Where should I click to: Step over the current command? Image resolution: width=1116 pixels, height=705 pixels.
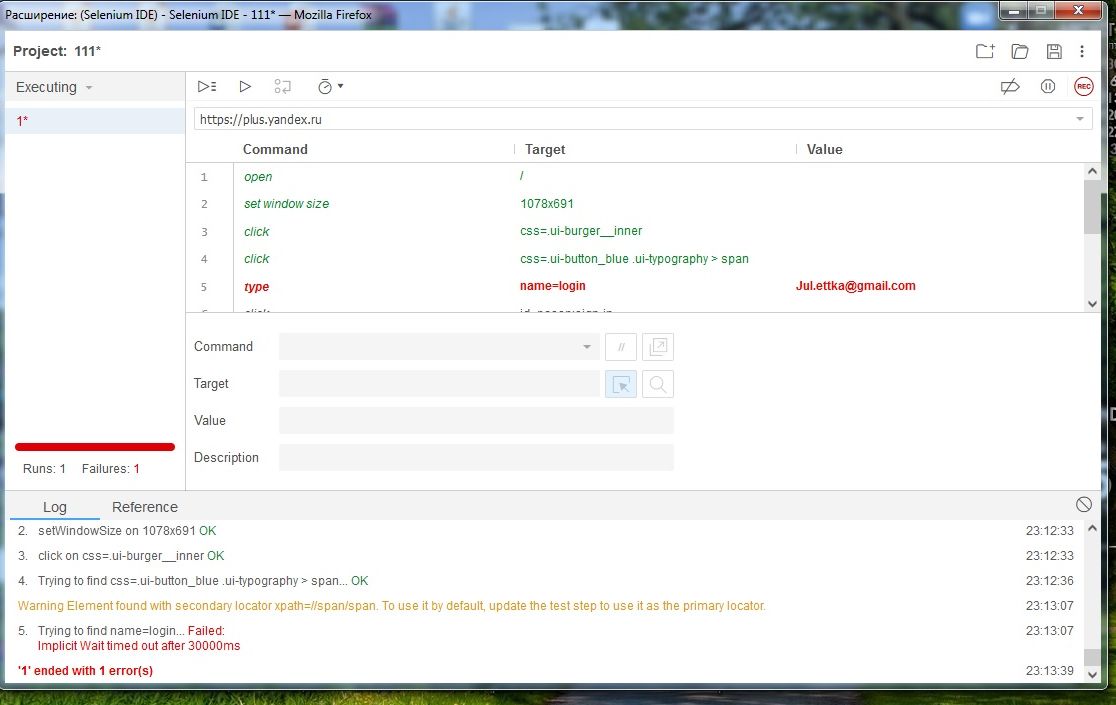pos(283,87)
